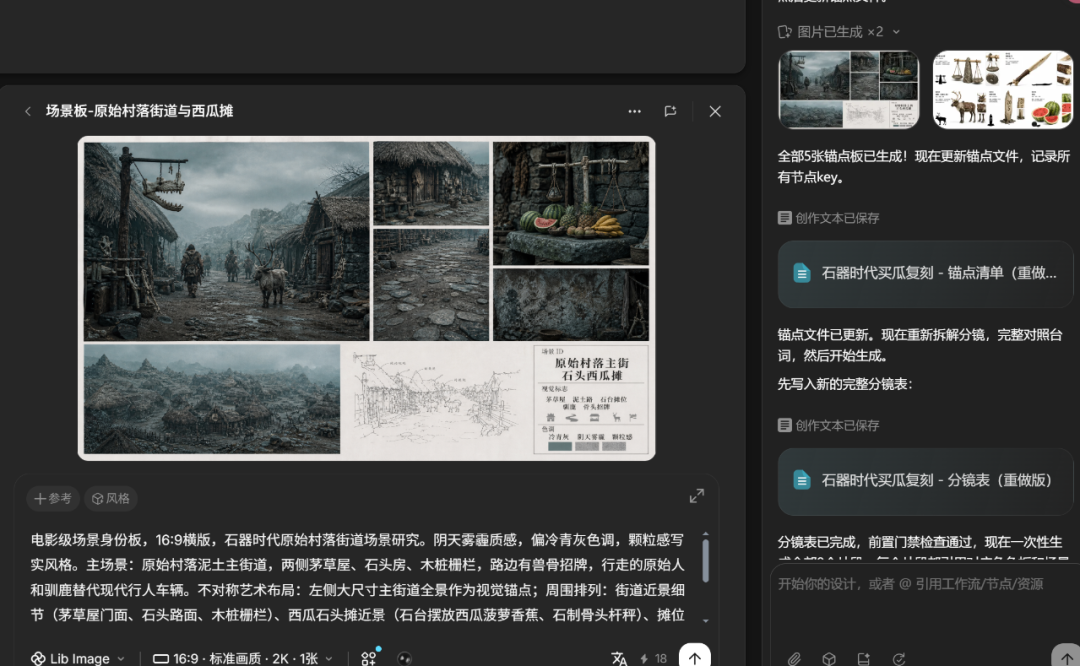Collapse the 图片已生成 ×2 section
The height and width of the screenshot is (666, 1080).
tap(896, 32)
